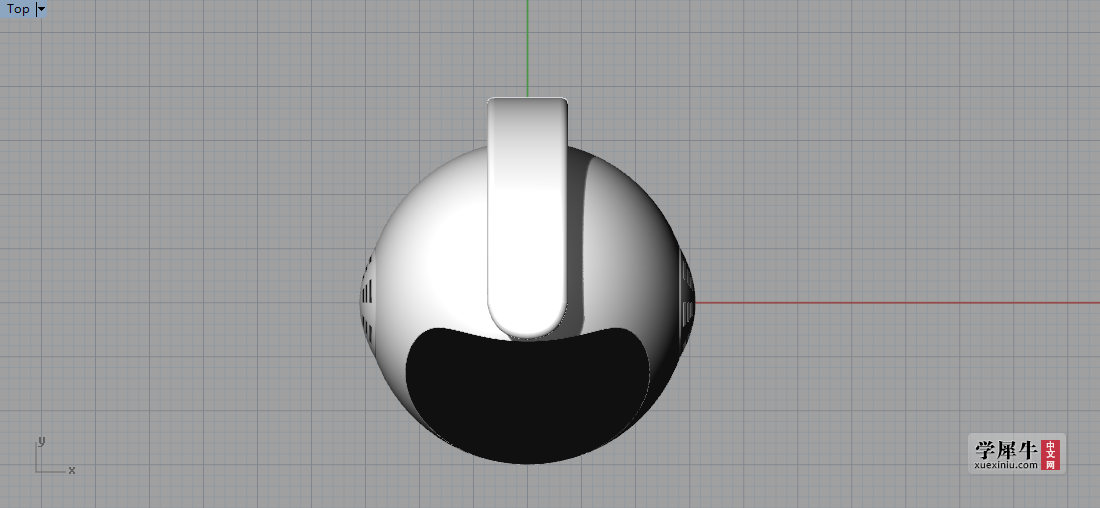Click the Top viewport title label

[18, 9]
